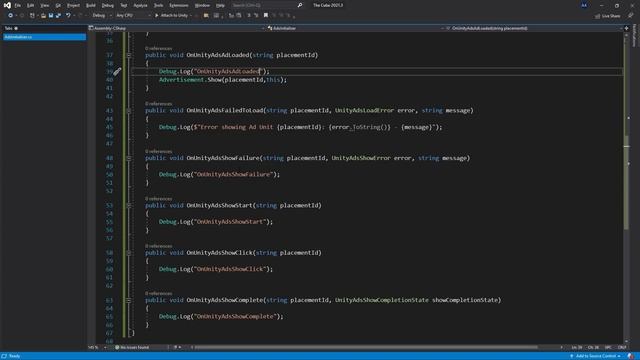Open the File menu
Screen dimensions: 640x360
[x=18, y=5]
